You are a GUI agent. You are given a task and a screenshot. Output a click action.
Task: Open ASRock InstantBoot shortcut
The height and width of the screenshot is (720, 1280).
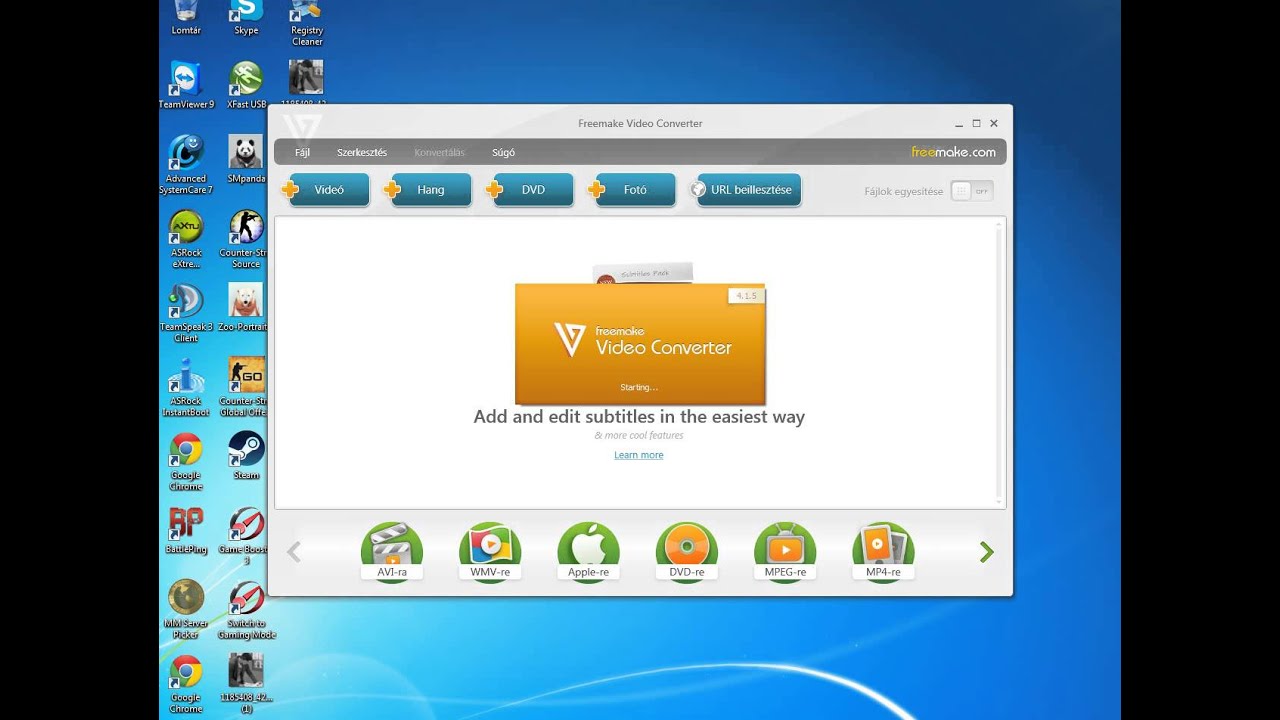pos(186,387)
